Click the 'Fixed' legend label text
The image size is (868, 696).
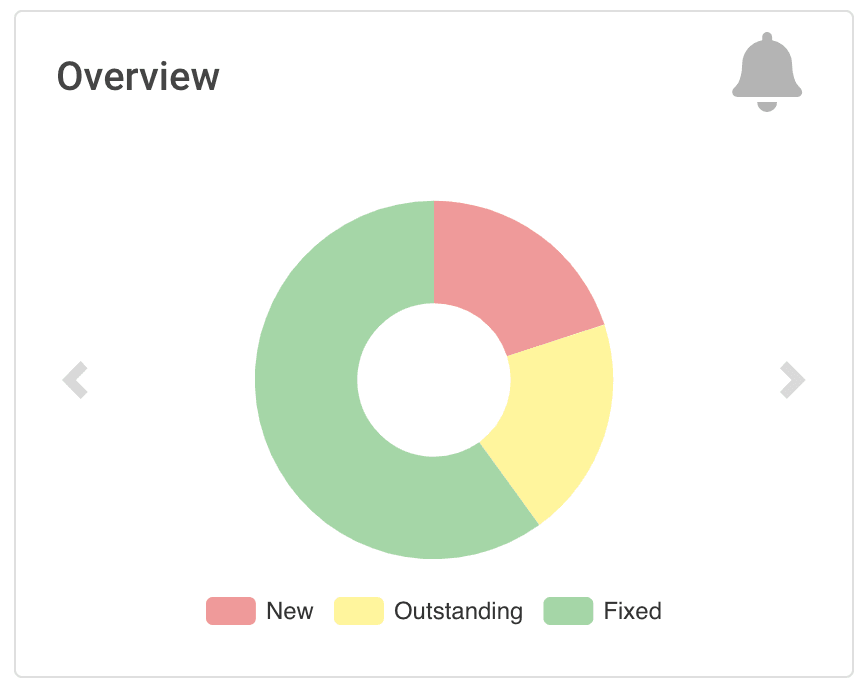click(x=634, y=611)
